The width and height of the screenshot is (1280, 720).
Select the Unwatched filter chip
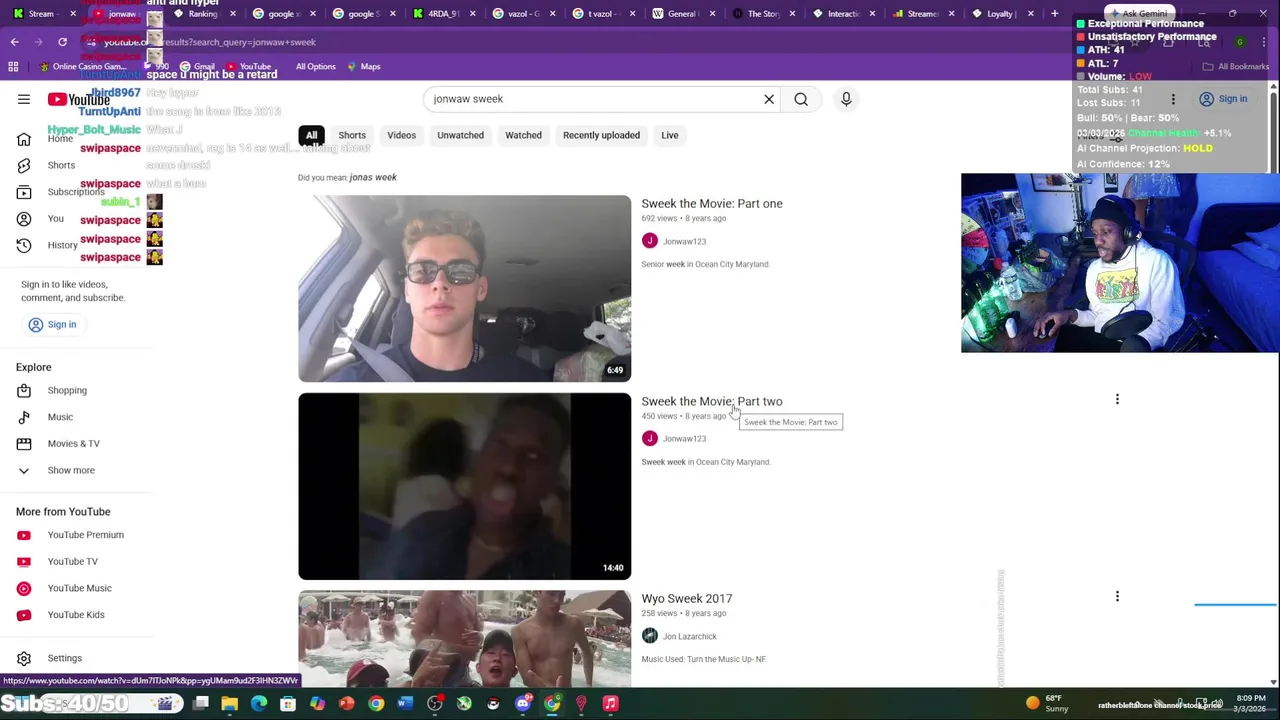[460, 135]
